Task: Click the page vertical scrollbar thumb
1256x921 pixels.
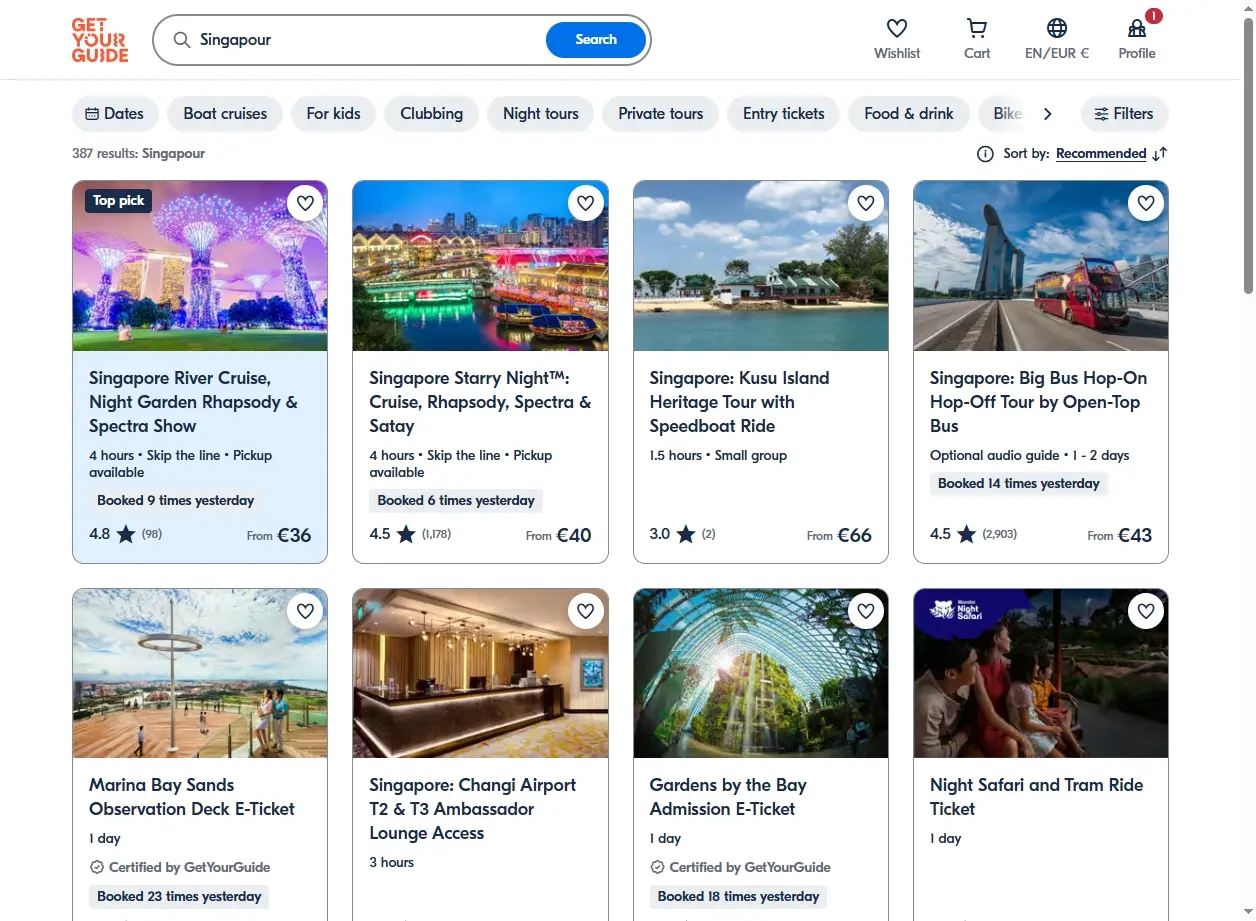Action: click(x=1247, y=156)
